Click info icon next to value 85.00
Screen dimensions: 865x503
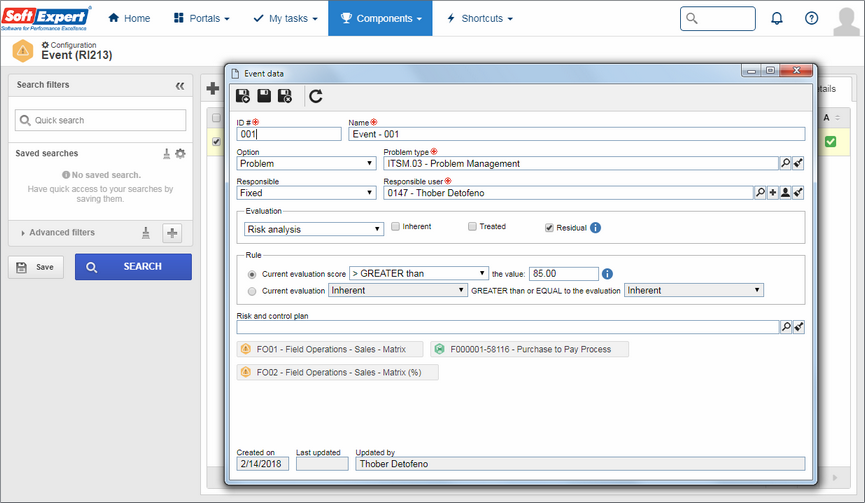click(x=607, y=274)
